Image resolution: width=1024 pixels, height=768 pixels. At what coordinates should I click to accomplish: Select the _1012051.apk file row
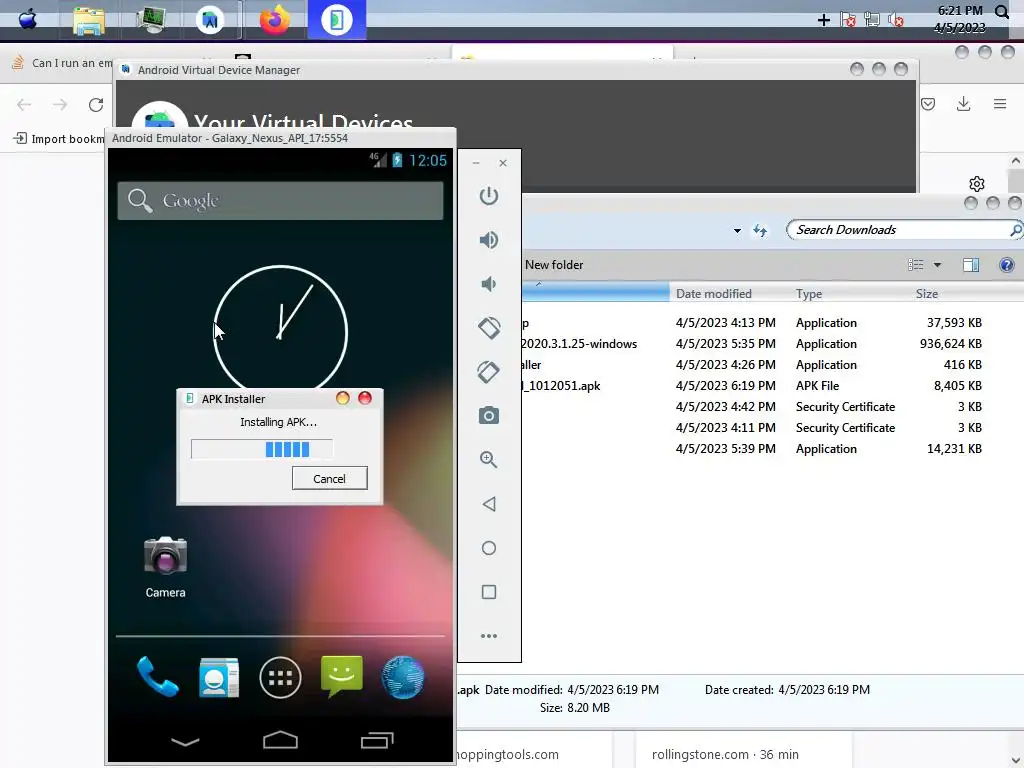tap(751, 386)
